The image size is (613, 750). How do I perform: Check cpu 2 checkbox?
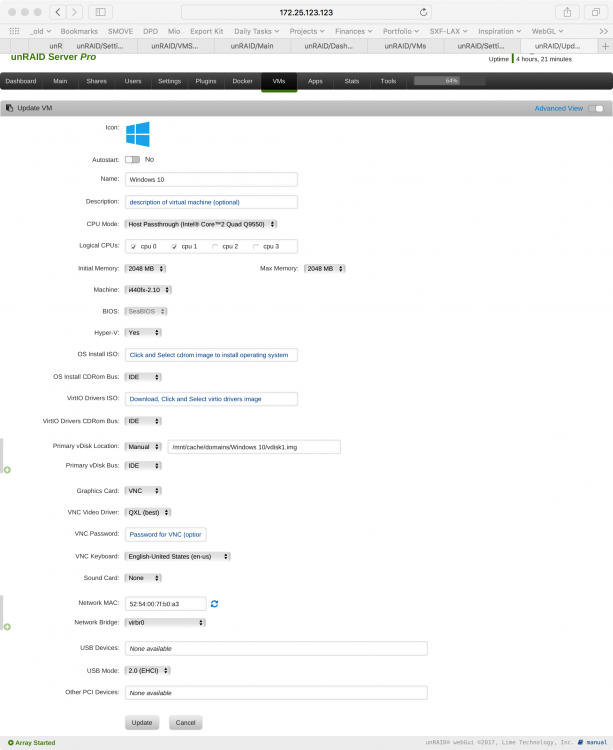click(215, 247)
